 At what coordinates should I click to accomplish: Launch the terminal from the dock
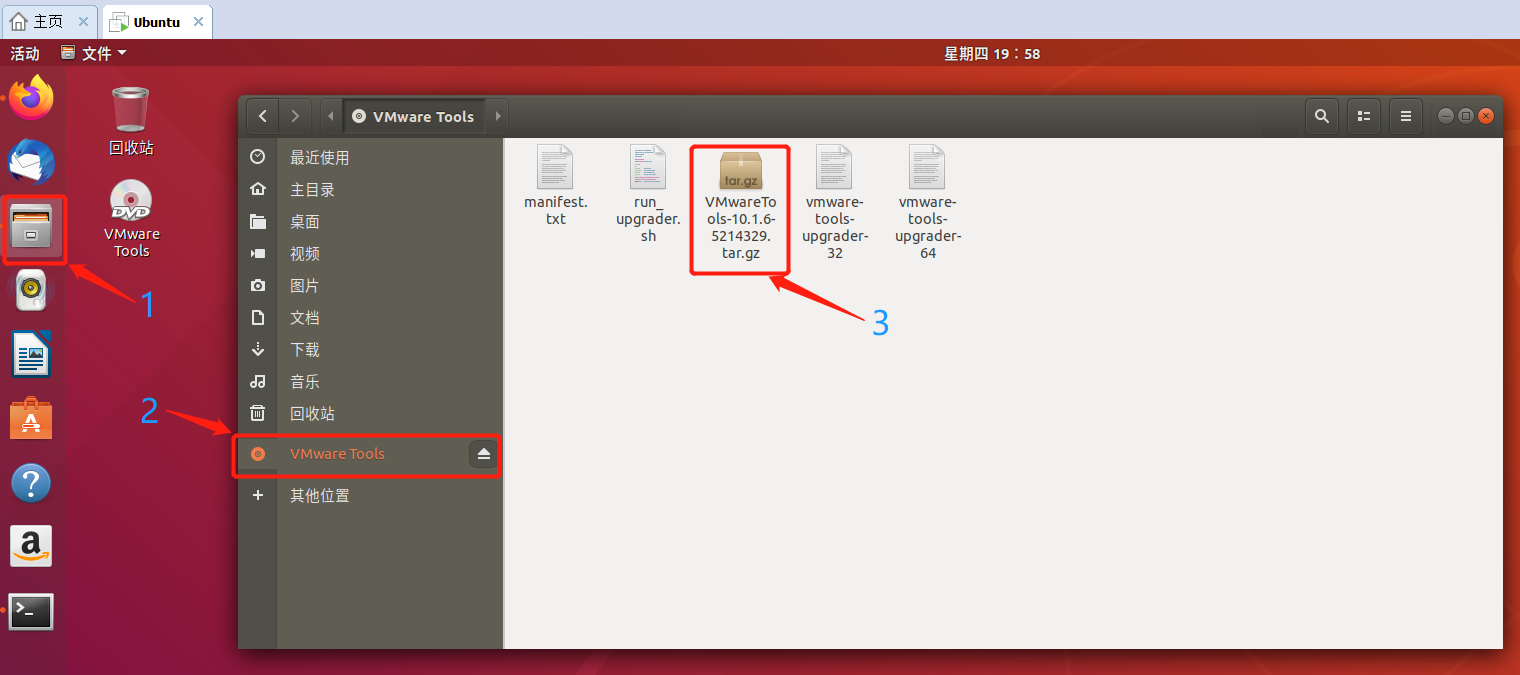(31, 611)
